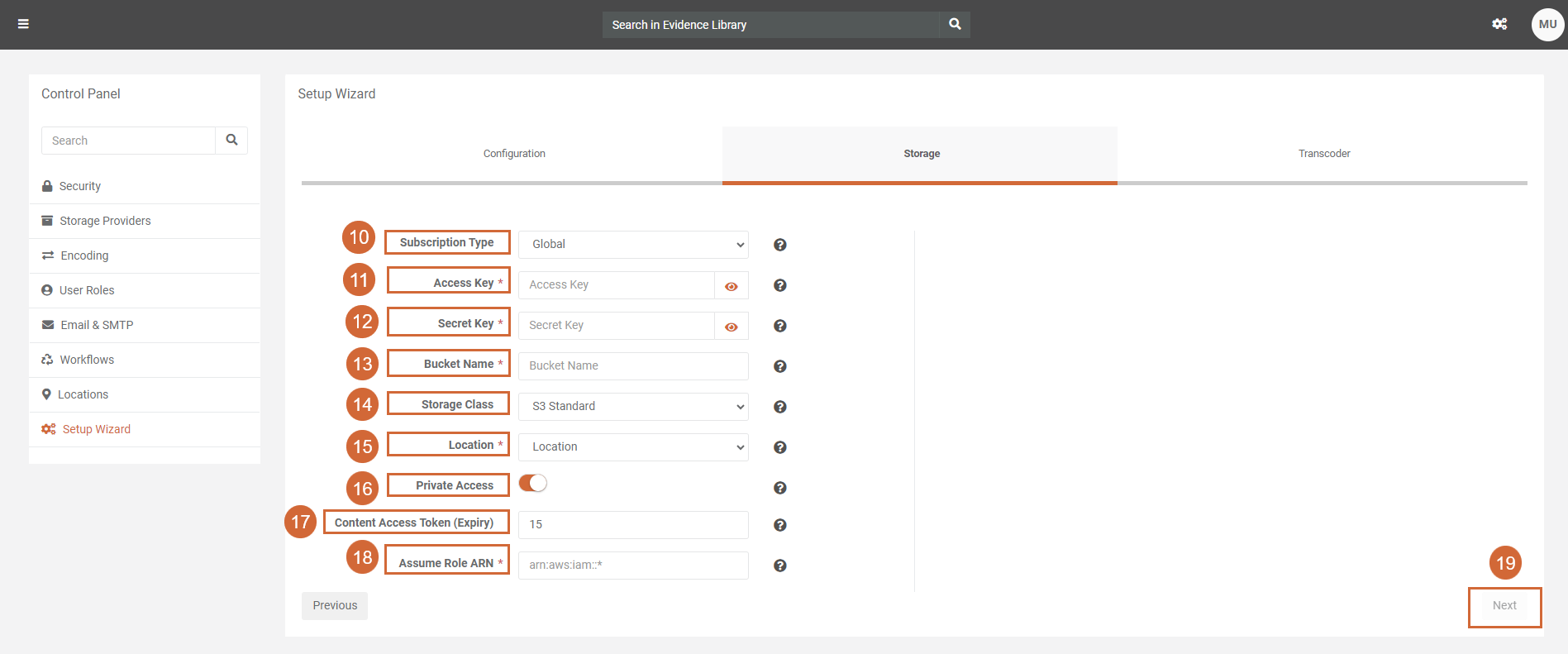Viewport: 1568px width, 654px height.
Task: Open the settings gears icon in header
Action: tap(1499, 24)
